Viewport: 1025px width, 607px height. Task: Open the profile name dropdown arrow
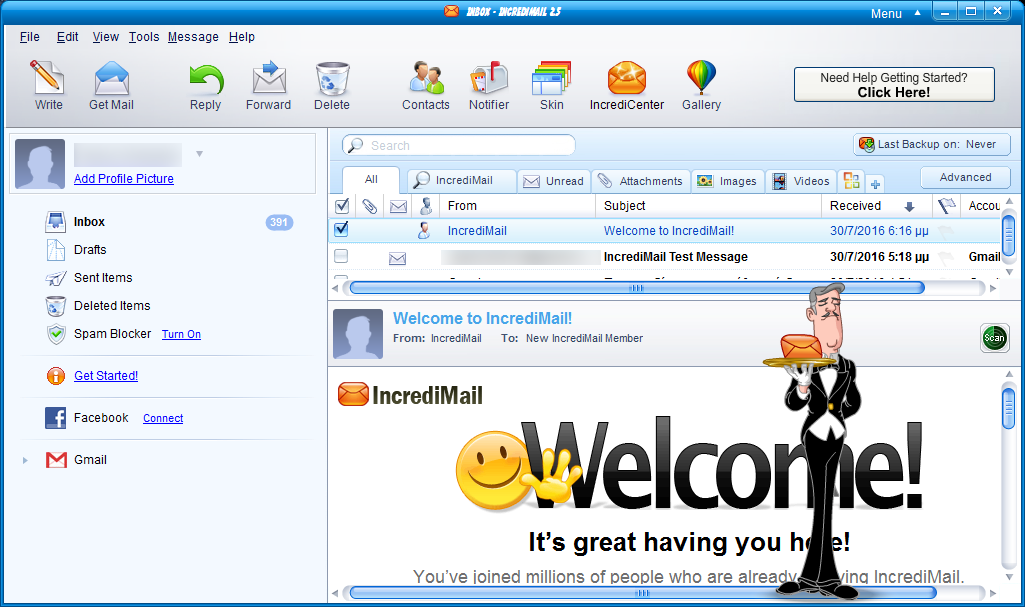point(199,154)
